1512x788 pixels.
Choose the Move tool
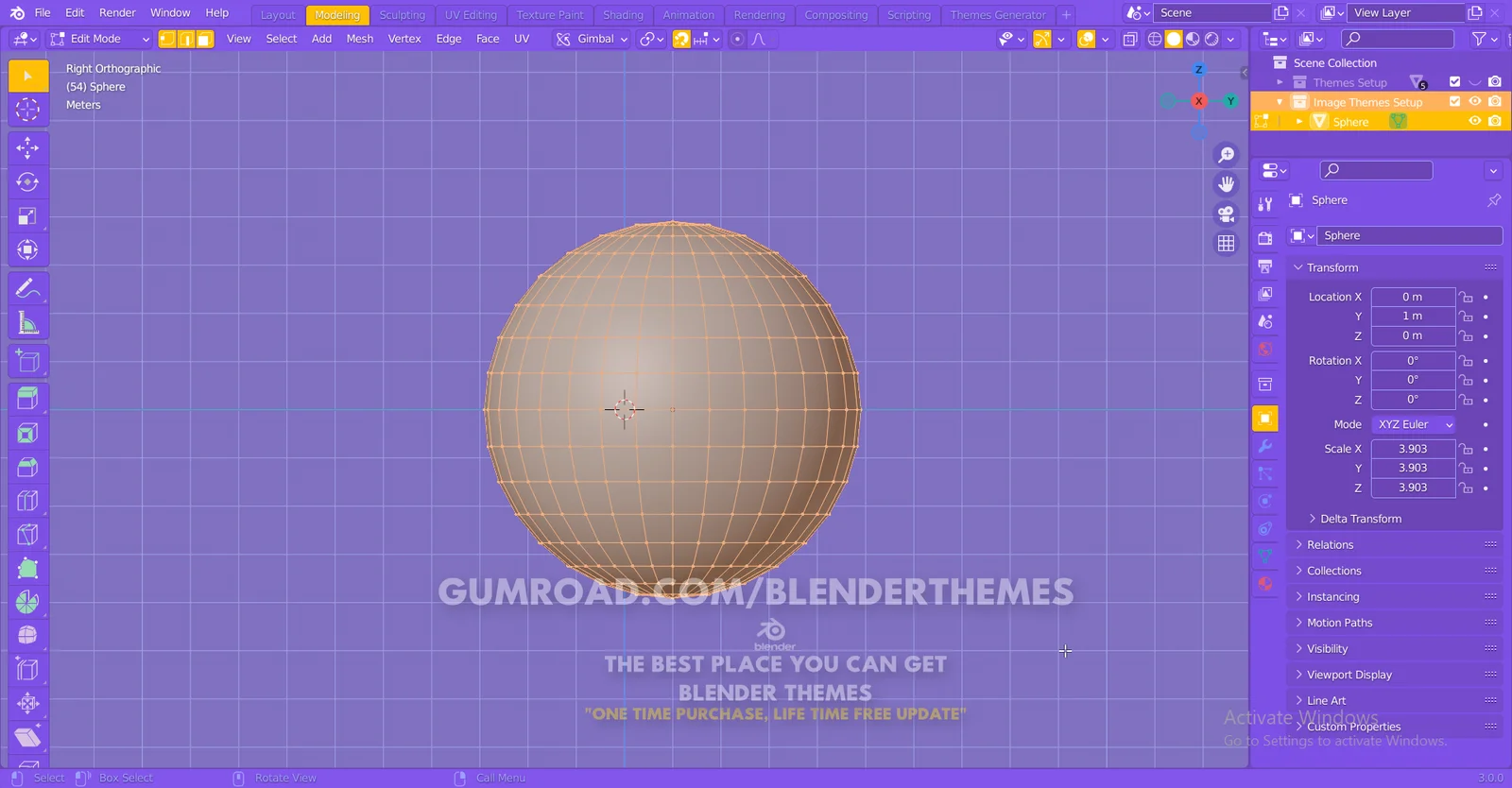tap(28, 148)
